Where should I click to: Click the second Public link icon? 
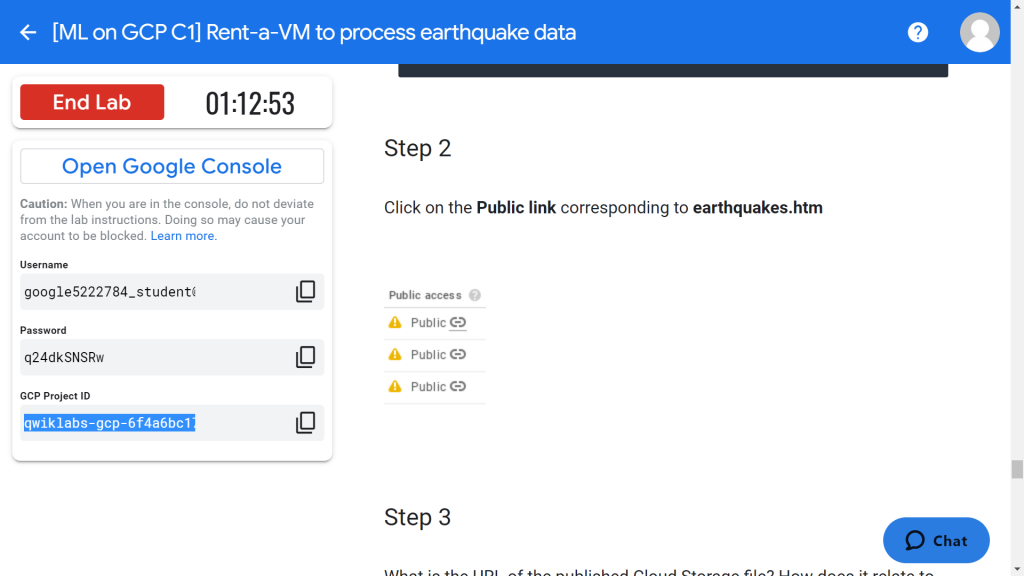pos(458,354)
